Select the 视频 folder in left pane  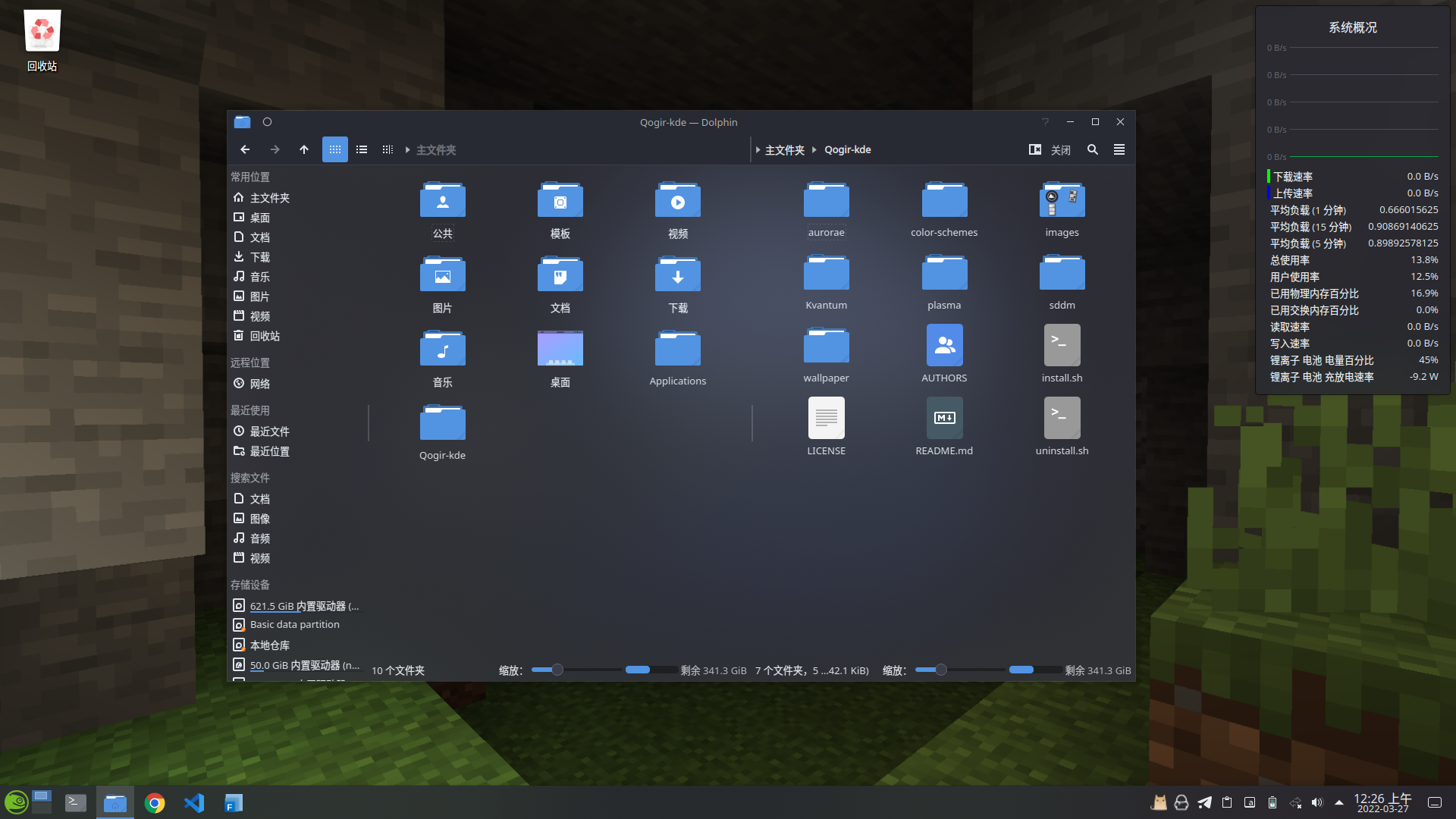678,201
